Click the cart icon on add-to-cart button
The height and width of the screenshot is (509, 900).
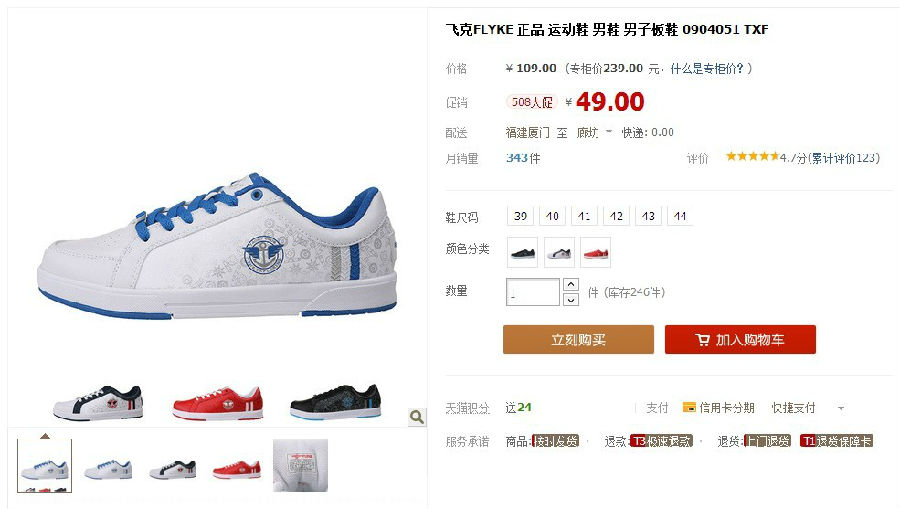tap(702, 340)
